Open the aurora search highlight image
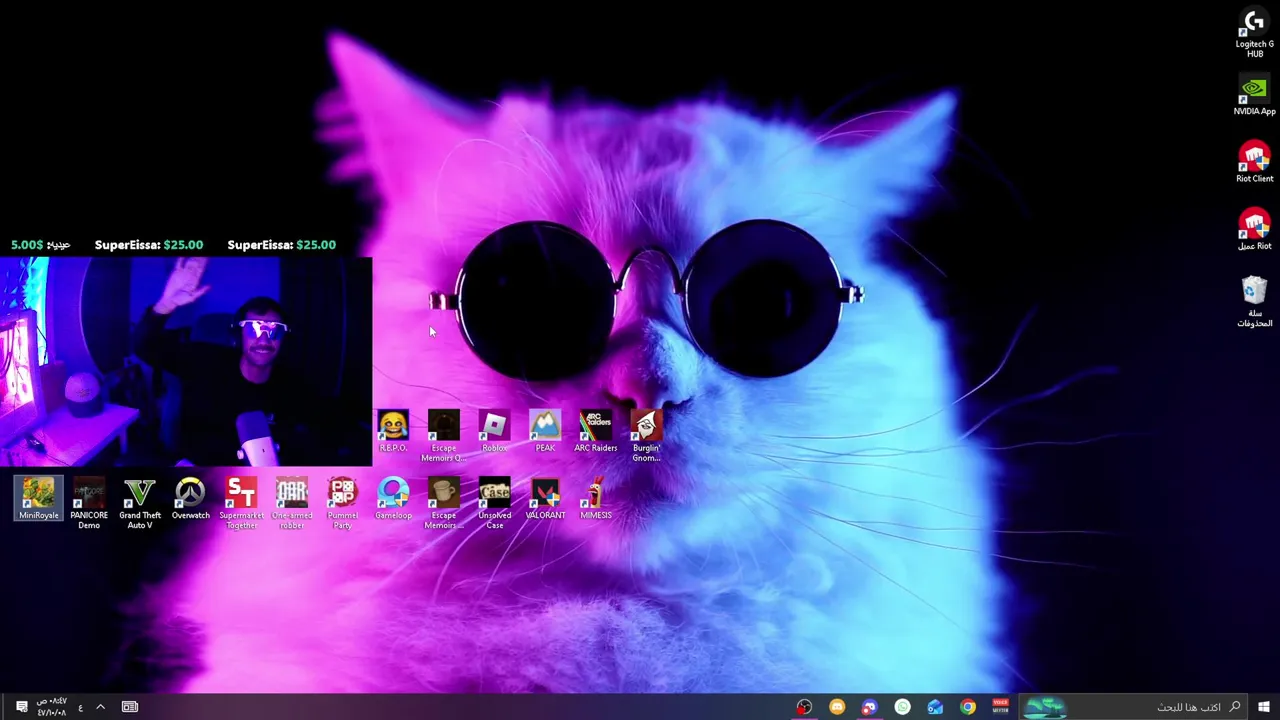The width and height of the screenshot is (1280, 720). click(1045, 707)
